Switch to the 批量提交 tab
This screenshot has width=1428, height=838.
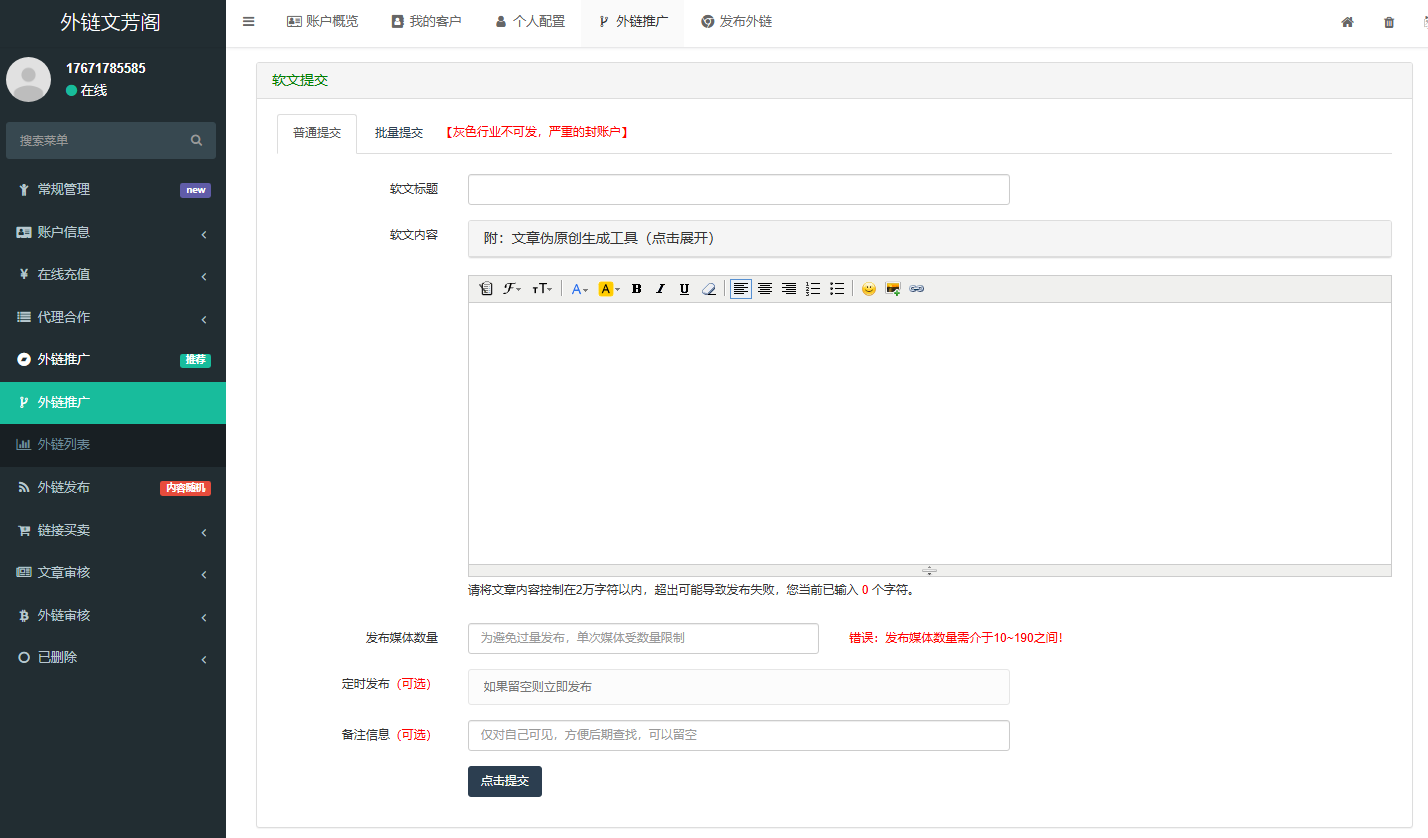point(399,132)
